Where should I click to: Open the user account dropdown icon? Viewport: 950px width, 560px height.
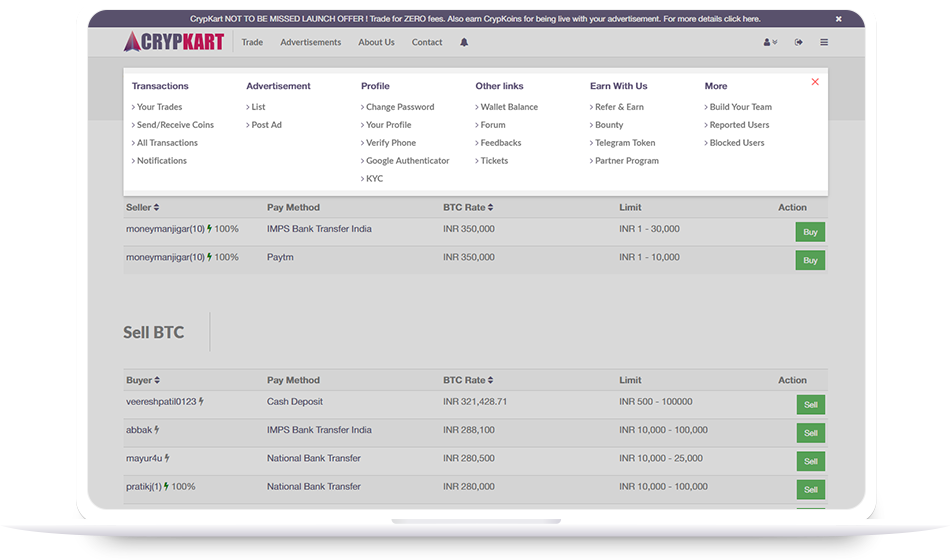tap(769, 43)
